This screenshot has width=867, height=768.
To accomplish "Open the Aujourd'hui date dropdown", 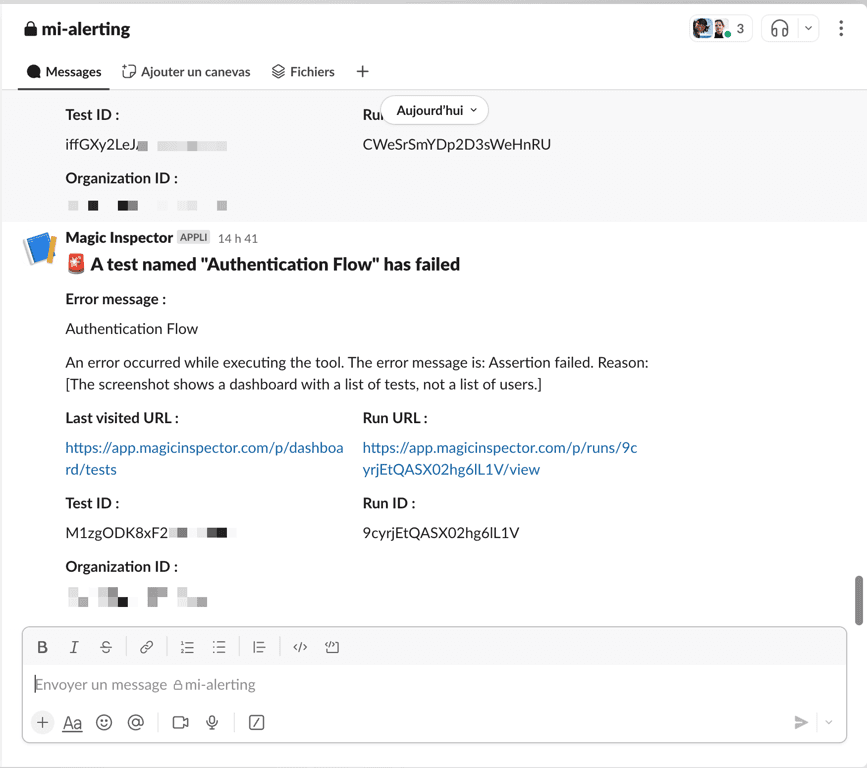I will 435,110.
